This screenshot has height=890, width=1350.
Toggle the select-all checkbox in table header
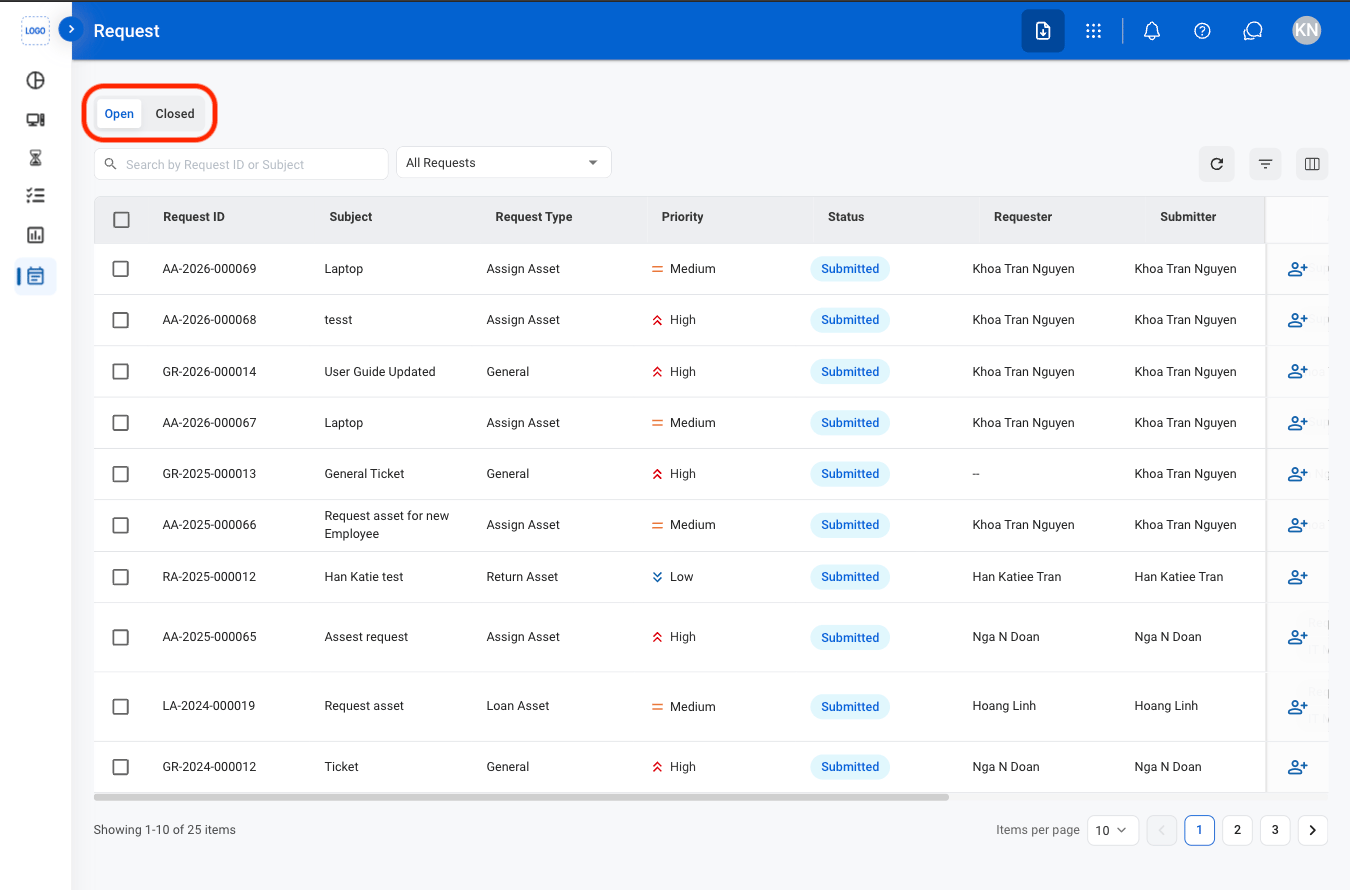[121, 219]
